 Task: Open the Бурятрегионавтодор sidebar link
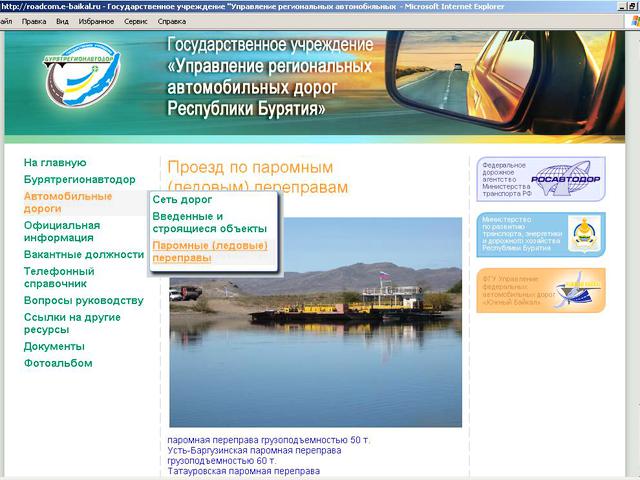[80, 180]
